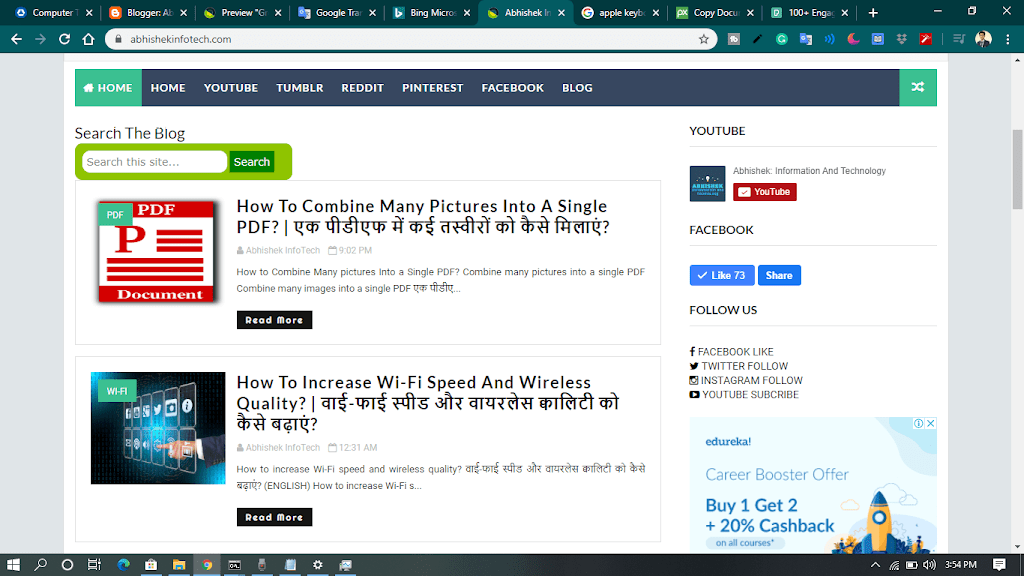
Task: Click the Search this site input field
Action: tap(154, 162)
